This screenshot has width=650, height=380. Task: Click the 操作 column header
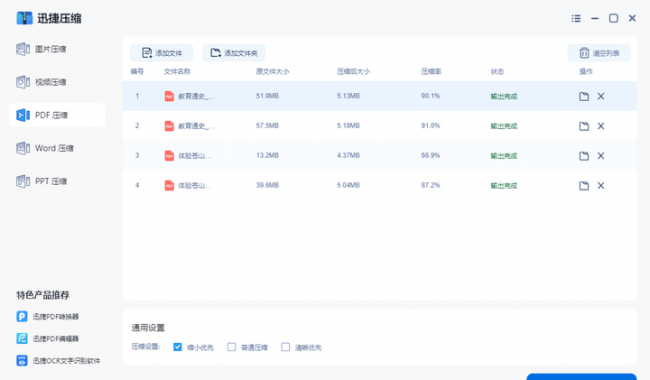pos(586,72)
